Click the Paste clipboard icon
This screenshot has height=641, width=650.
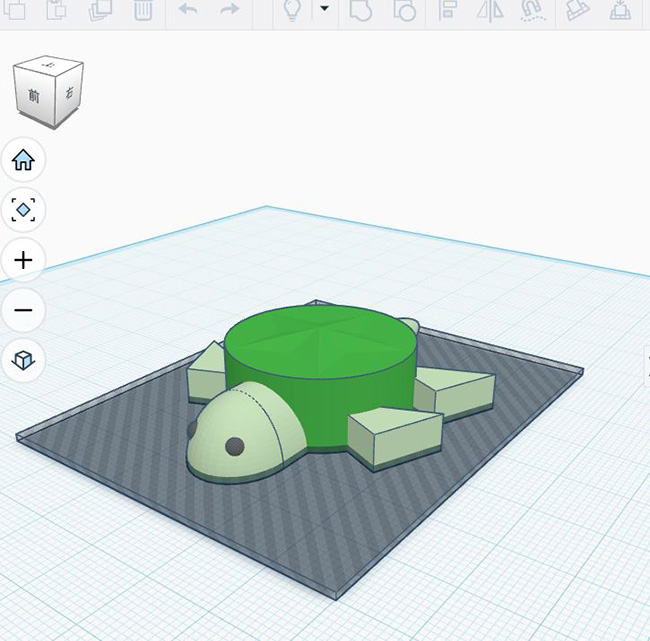point(57,9)
